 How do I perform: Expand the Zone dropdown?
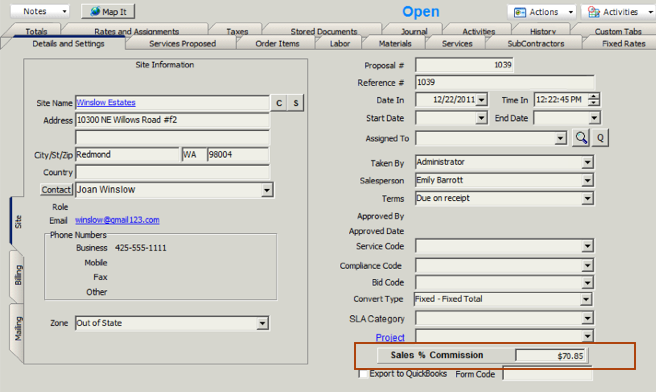pyautogui.click(x=262, y=323)
